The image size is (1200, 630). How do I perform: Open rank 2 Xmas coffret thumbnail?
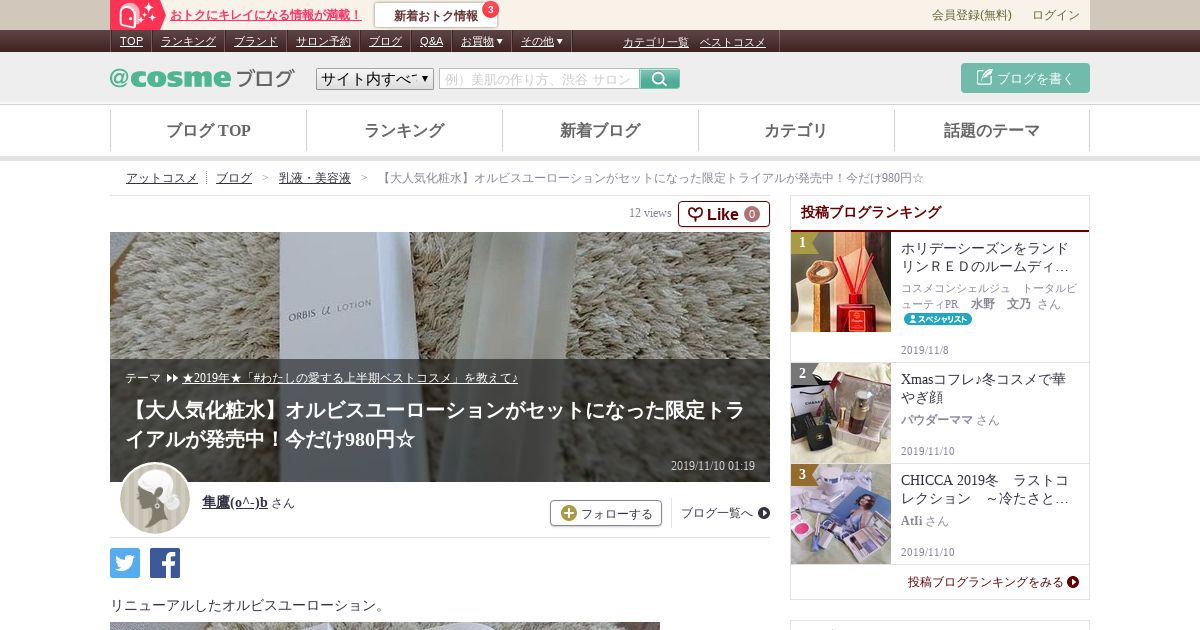(x=841, y=413)
